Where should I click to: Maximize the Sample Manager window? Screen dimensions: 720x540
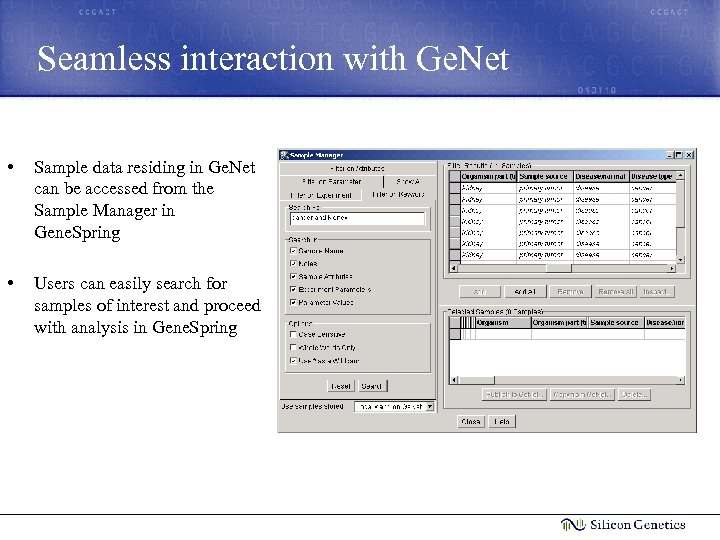679,155
